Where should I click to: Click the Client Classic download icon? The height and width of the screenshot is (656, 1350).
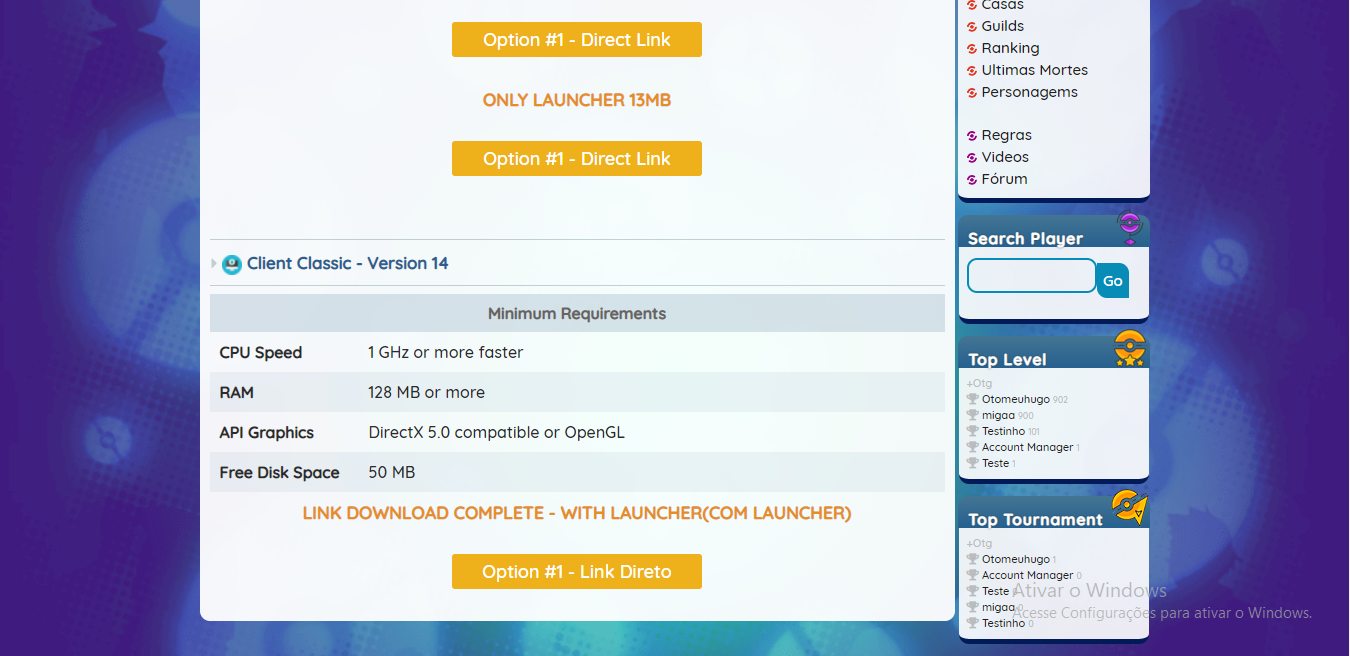pos(232,264)
